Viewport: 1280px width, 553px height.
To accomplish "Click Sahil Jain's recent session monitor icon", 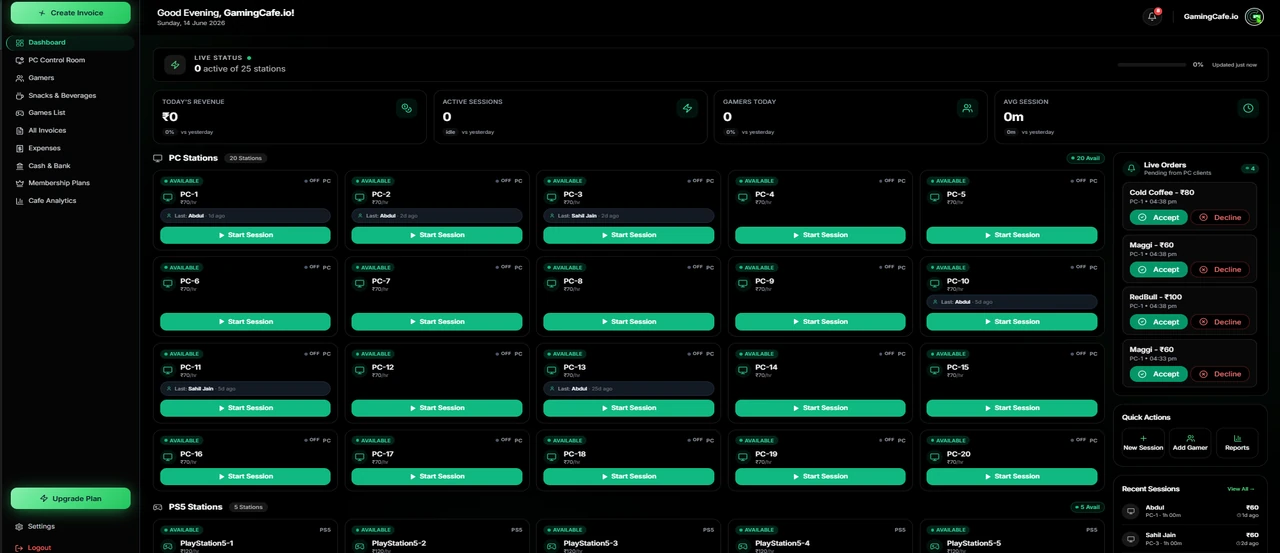I will coord(1131,539).
